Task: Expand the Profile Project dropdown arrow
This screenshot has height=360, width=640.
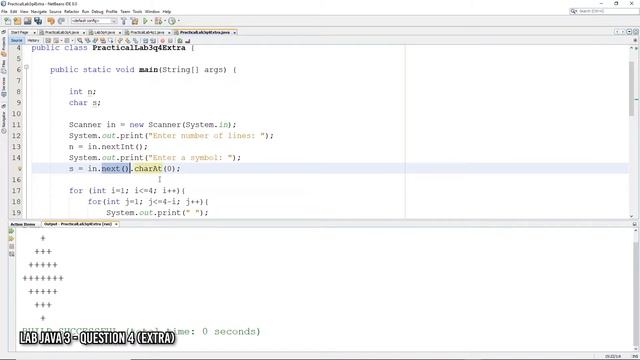Action: (x=178, y=21)
